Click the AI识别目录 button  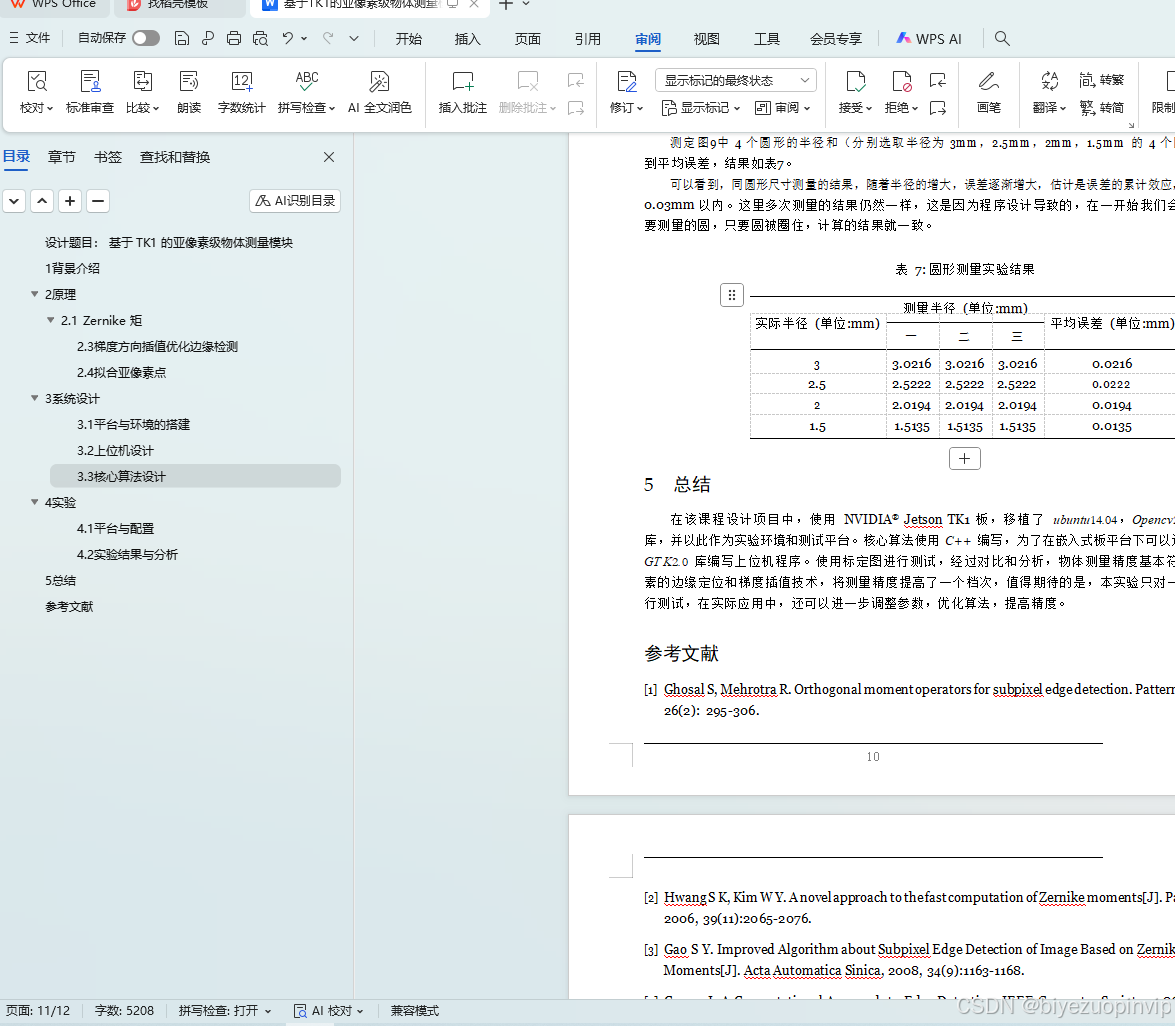pyautogui.click(x=294, y=200)
